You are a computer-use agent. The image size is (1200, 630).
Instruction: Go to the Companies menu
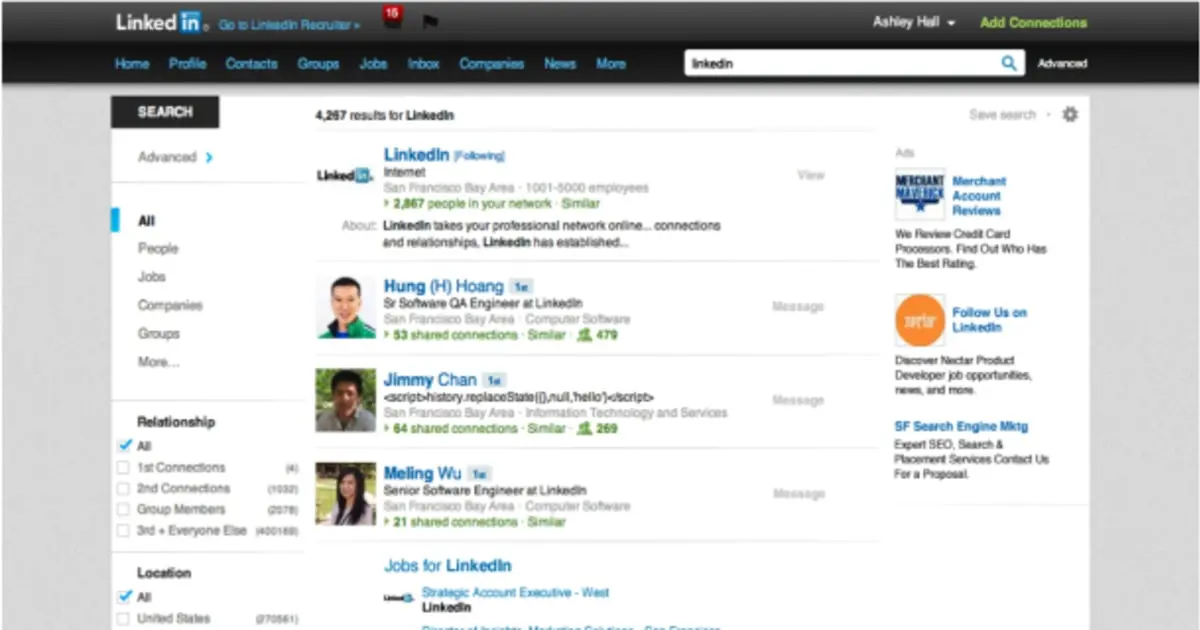(491, 64)
